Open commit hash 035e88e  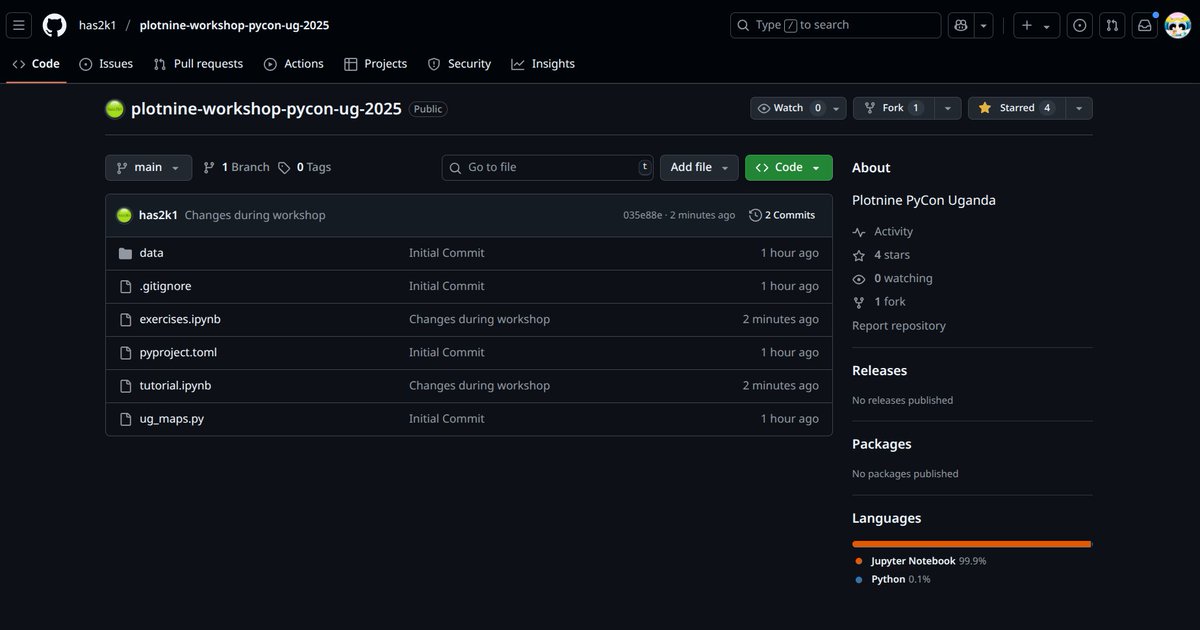642,215
